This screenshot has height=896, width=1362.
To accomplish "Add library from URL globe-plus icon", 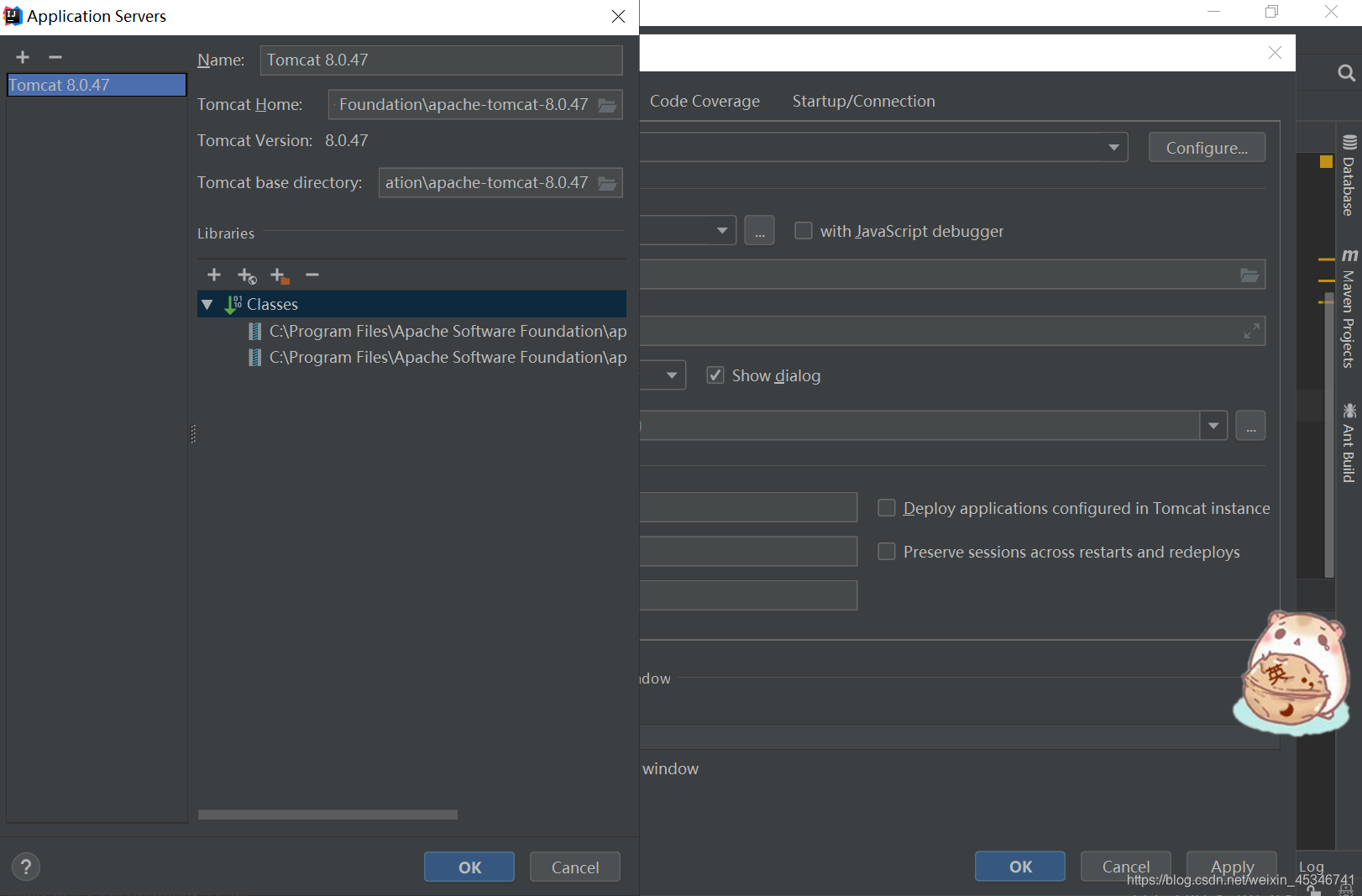I will (x=247, y=275).
